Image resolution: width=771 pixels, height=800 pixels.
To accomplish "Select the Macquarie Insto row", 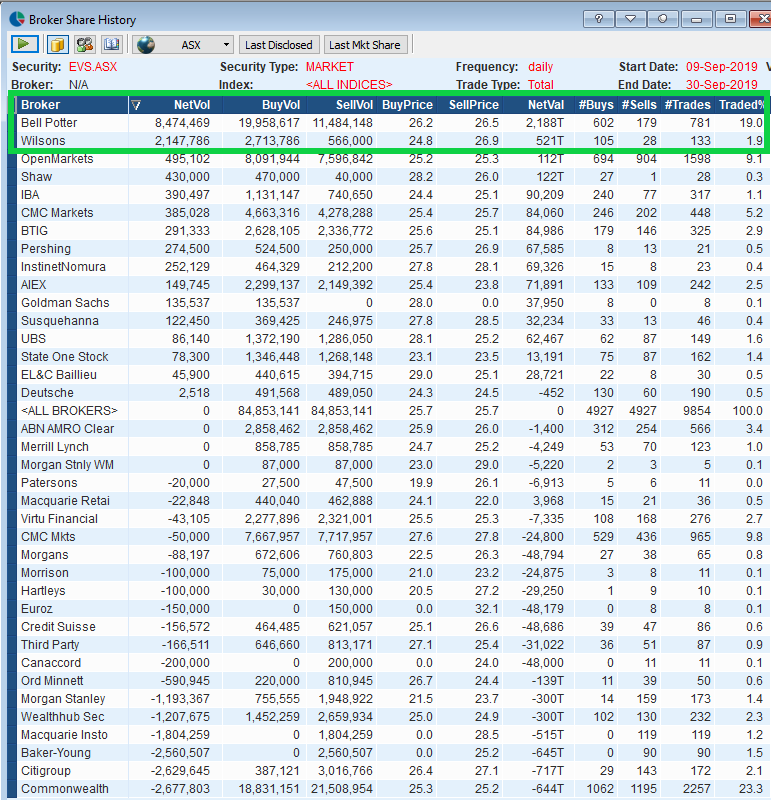I will coord(391,735).
